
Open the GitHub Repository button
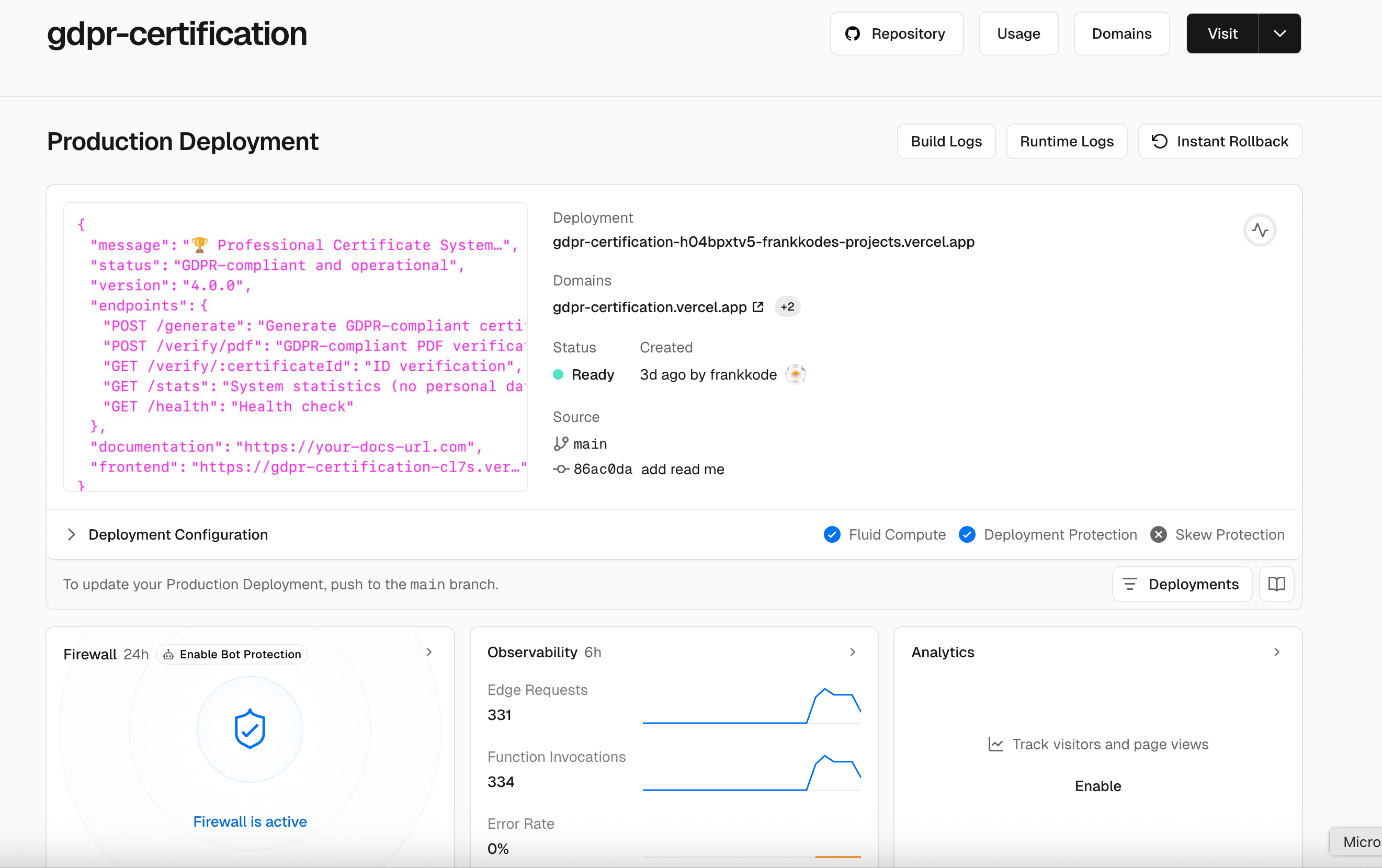click(x=896, y=33)
